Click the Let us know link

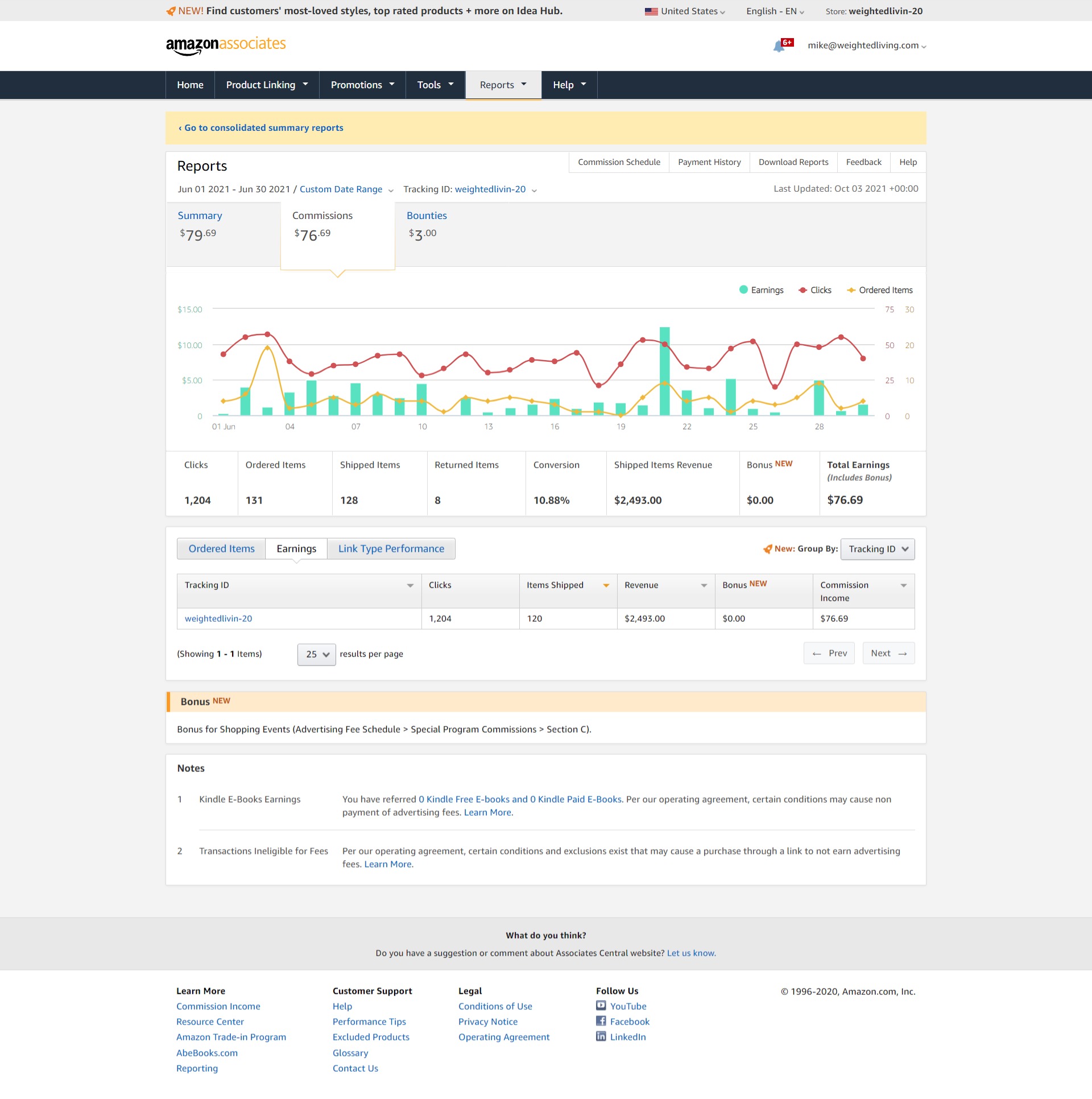(691, 953)
